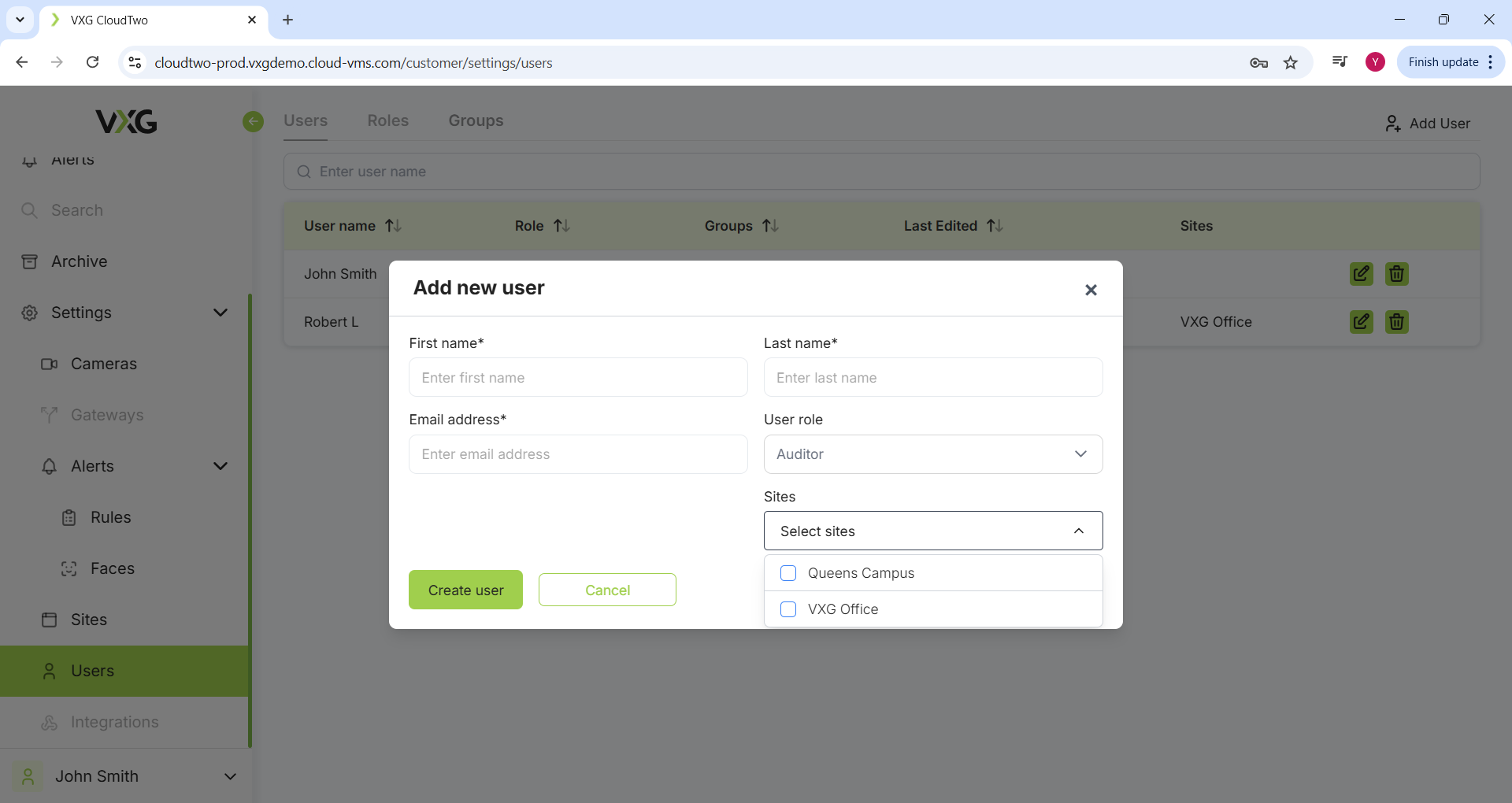
Task: Switch to the Groups tab
Action: tap(476, 120)
